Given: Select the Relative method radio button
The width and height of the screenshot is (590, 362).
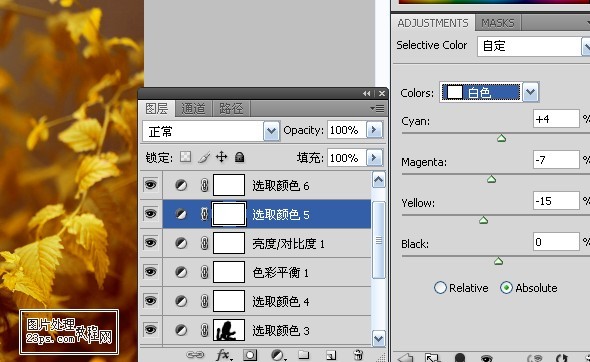Looking at the screenshot, I should pyautogui.click(x=440, y=288).
